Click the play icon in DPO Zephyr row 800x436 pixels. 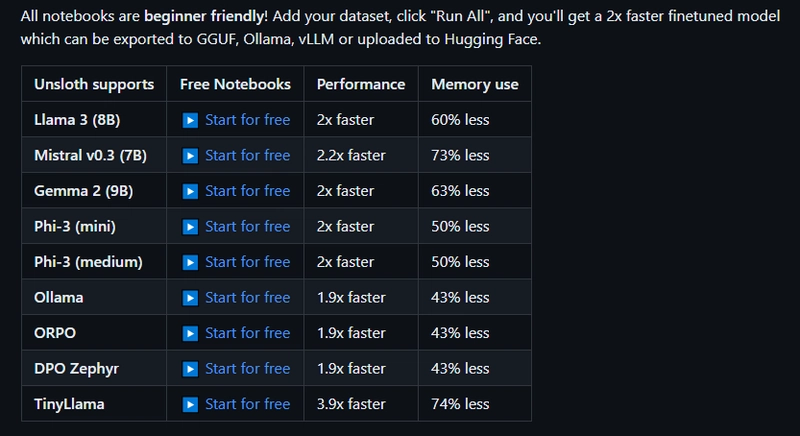[190, 369]
